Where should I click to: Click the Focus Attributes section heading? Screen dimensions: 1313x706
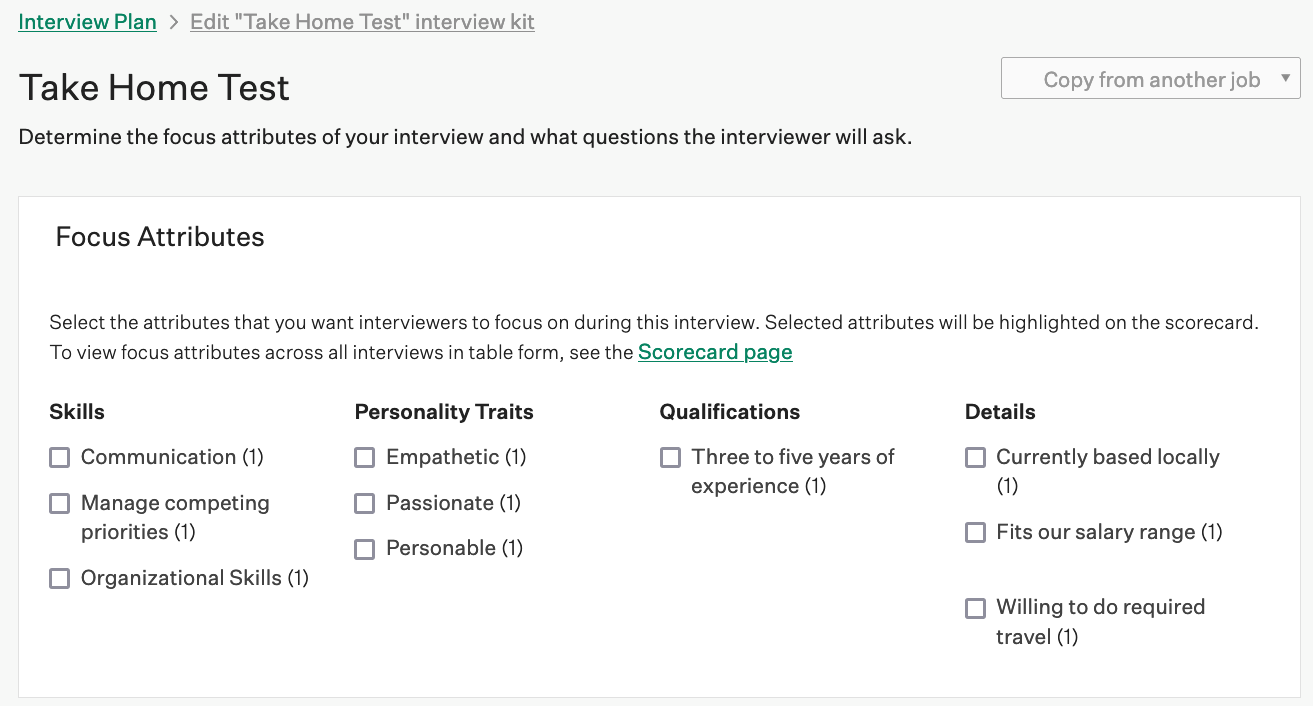tap(158, 237)
